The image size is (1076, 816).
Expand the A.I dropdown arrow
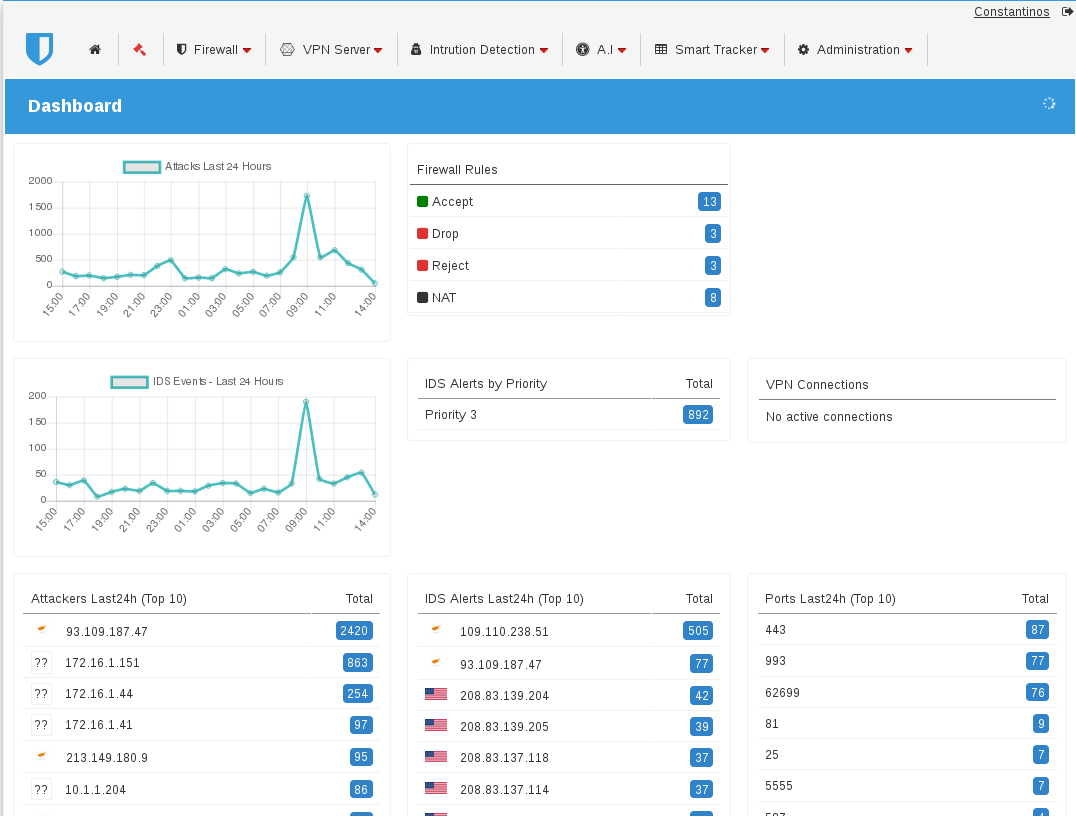tap(622, 50)
